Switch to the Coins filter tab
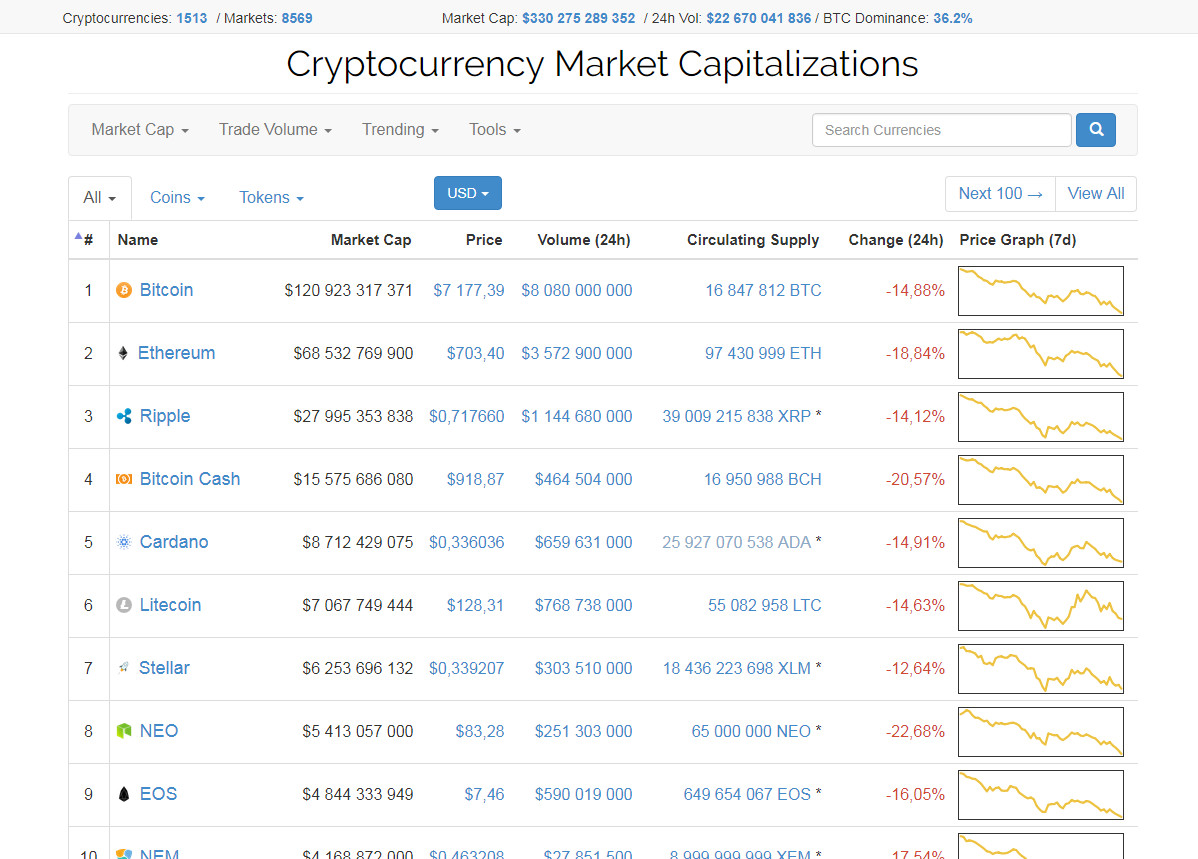 tap(177, 198)
